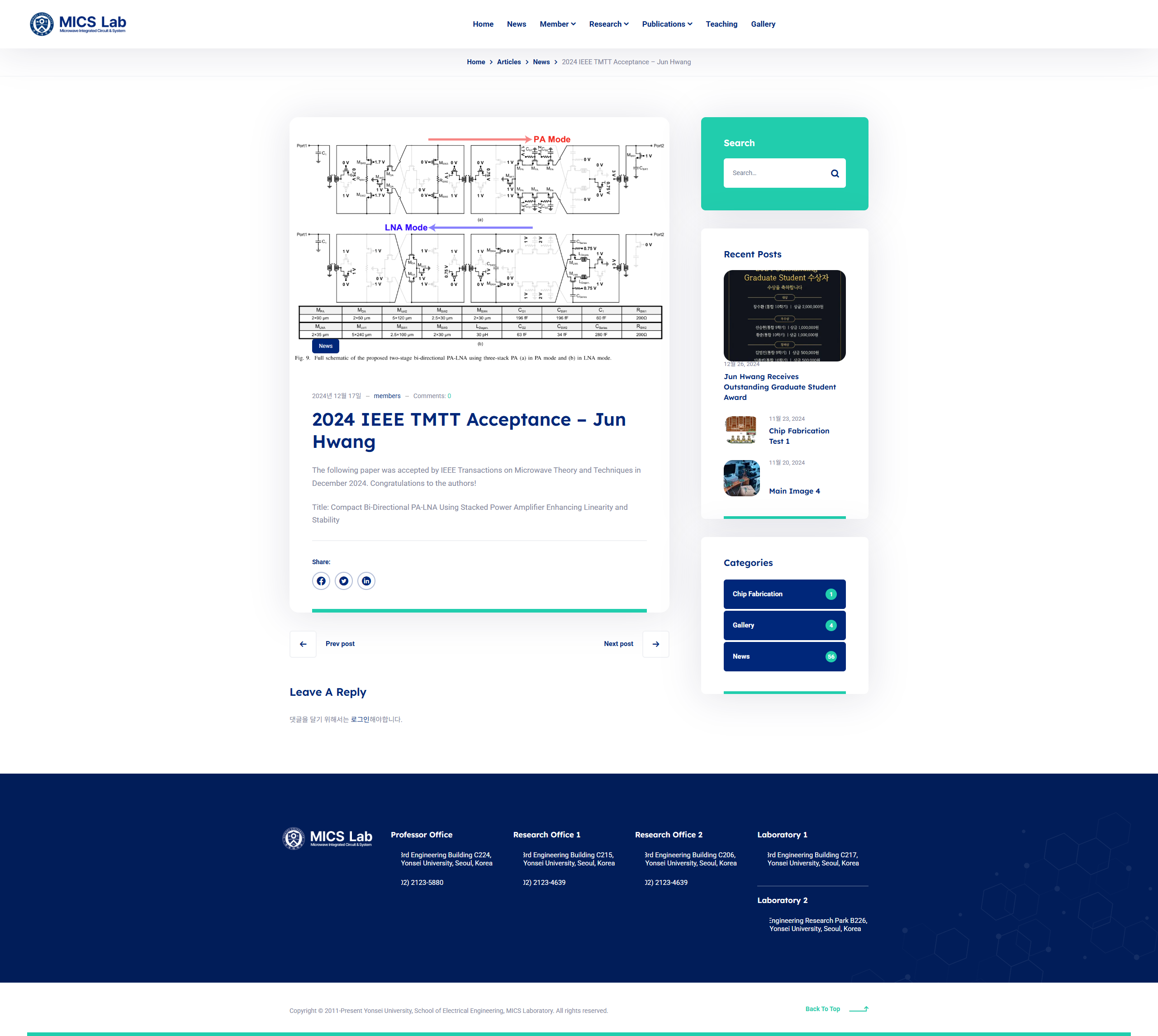Click the footer MICS Lab logo
1158x1036 pixels.
click(327, 838)
